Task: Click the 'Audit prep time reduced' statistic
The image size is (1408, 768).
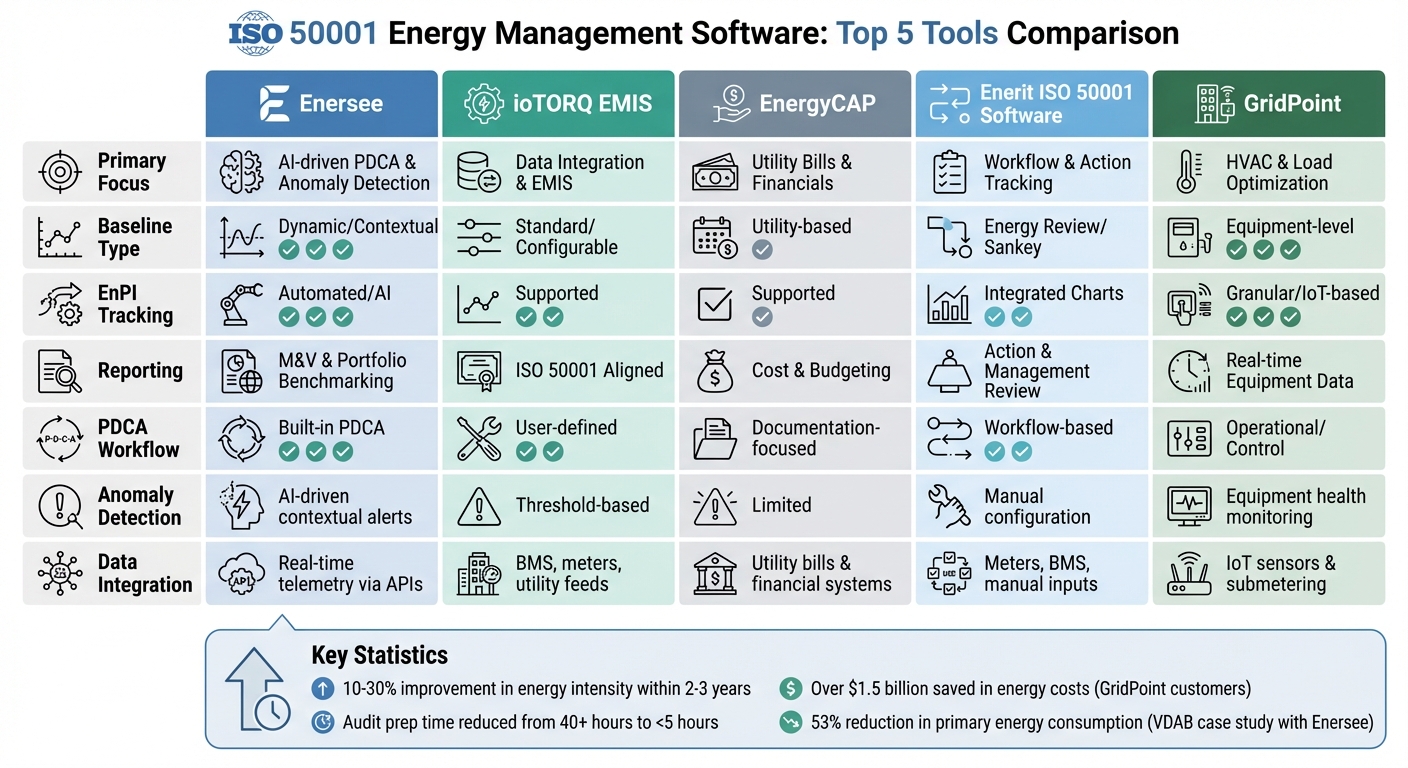Action: coord(531,722)
